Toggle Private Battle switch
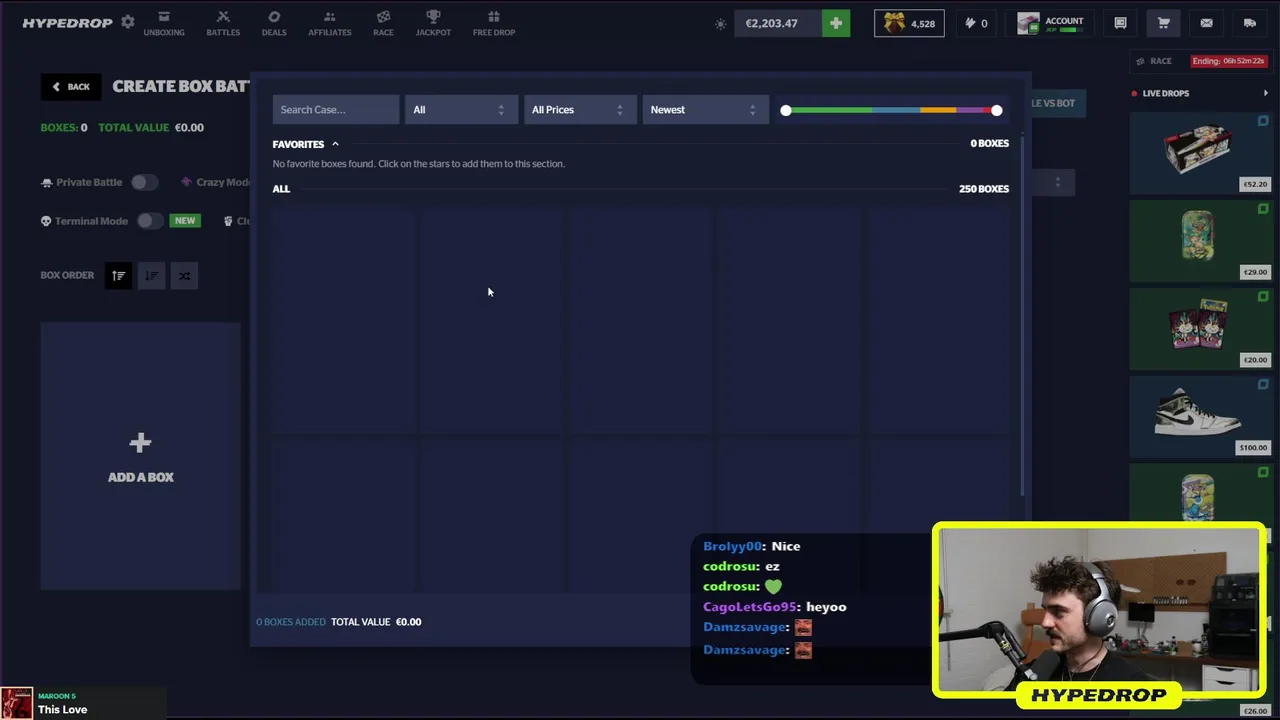 [x=145, y=182]
